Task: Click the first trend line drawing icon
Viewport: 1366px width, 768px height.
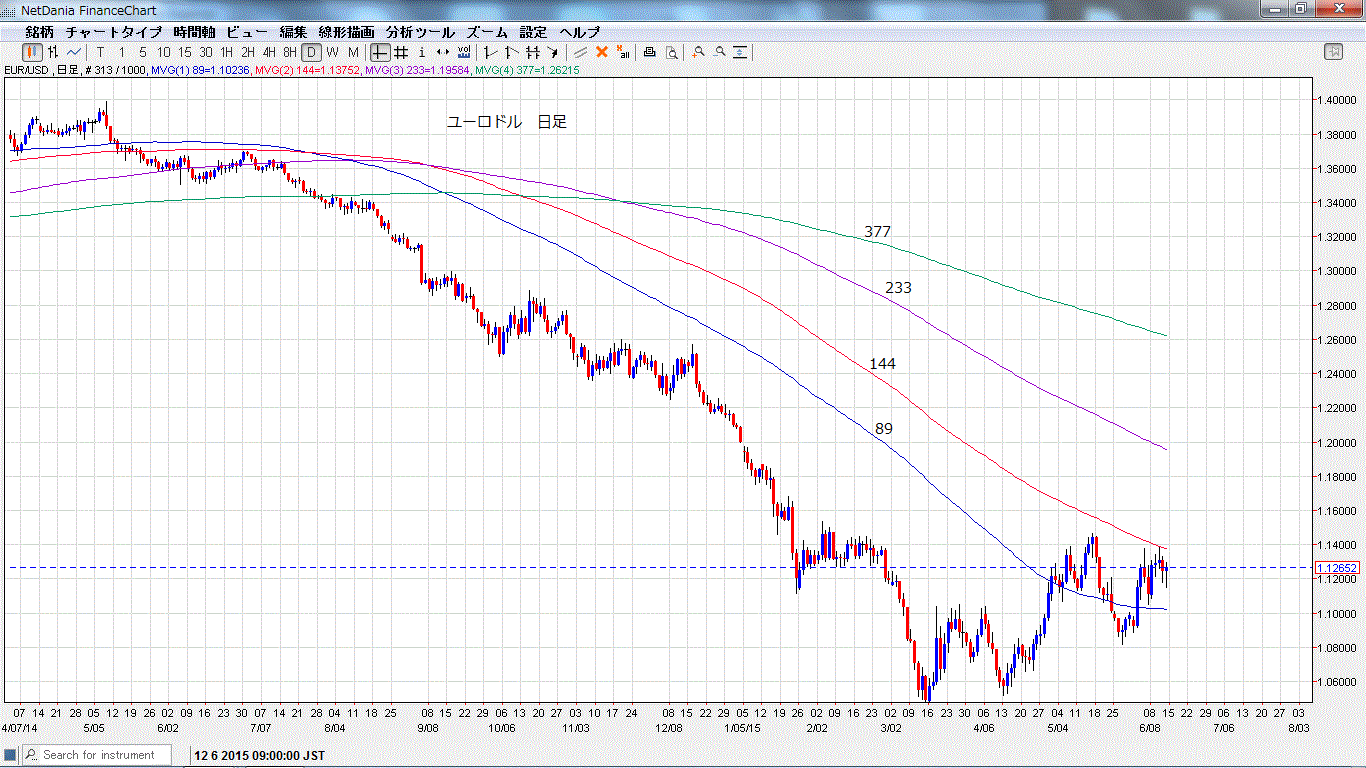Action: [490, 52]
